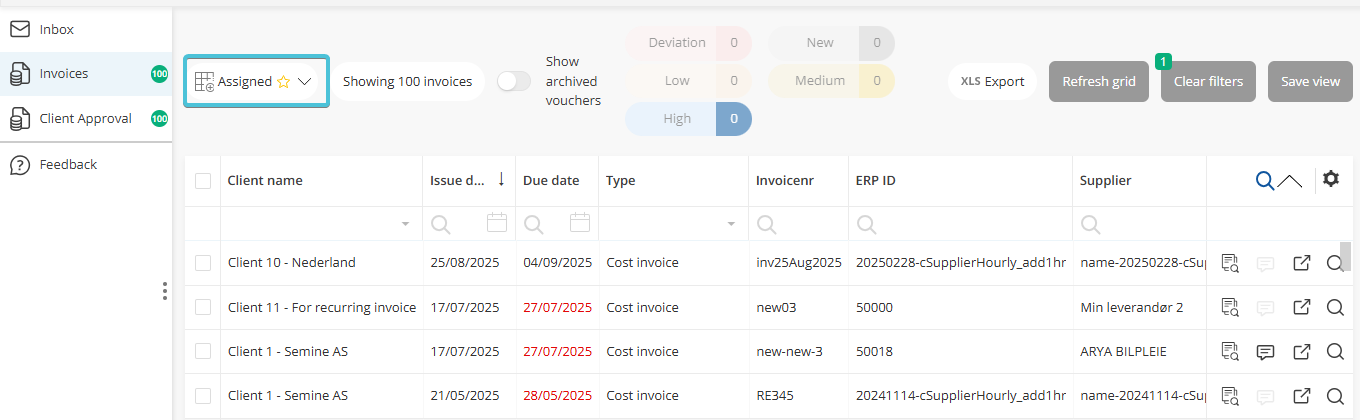1360x420 pixels.
Task: Click the magnifier icon on the RE345 row
Action: 1334,396
